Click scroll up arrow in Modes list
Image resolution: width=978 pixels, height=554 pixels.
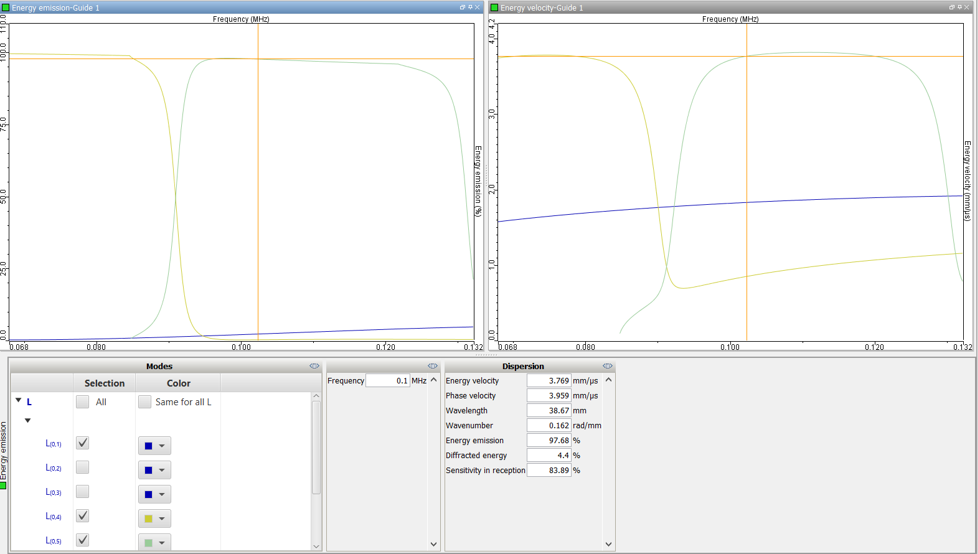(x=316, y=396)
